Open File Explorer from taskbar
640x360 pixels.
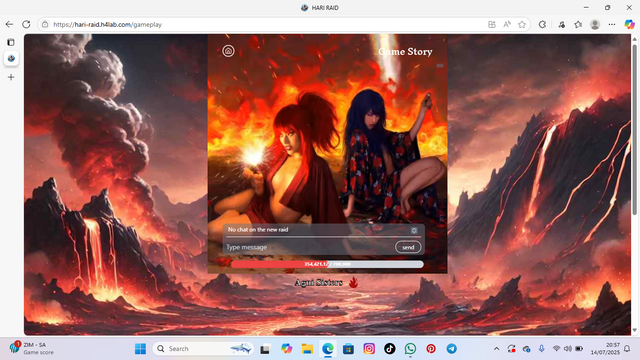tap(307, 349)
